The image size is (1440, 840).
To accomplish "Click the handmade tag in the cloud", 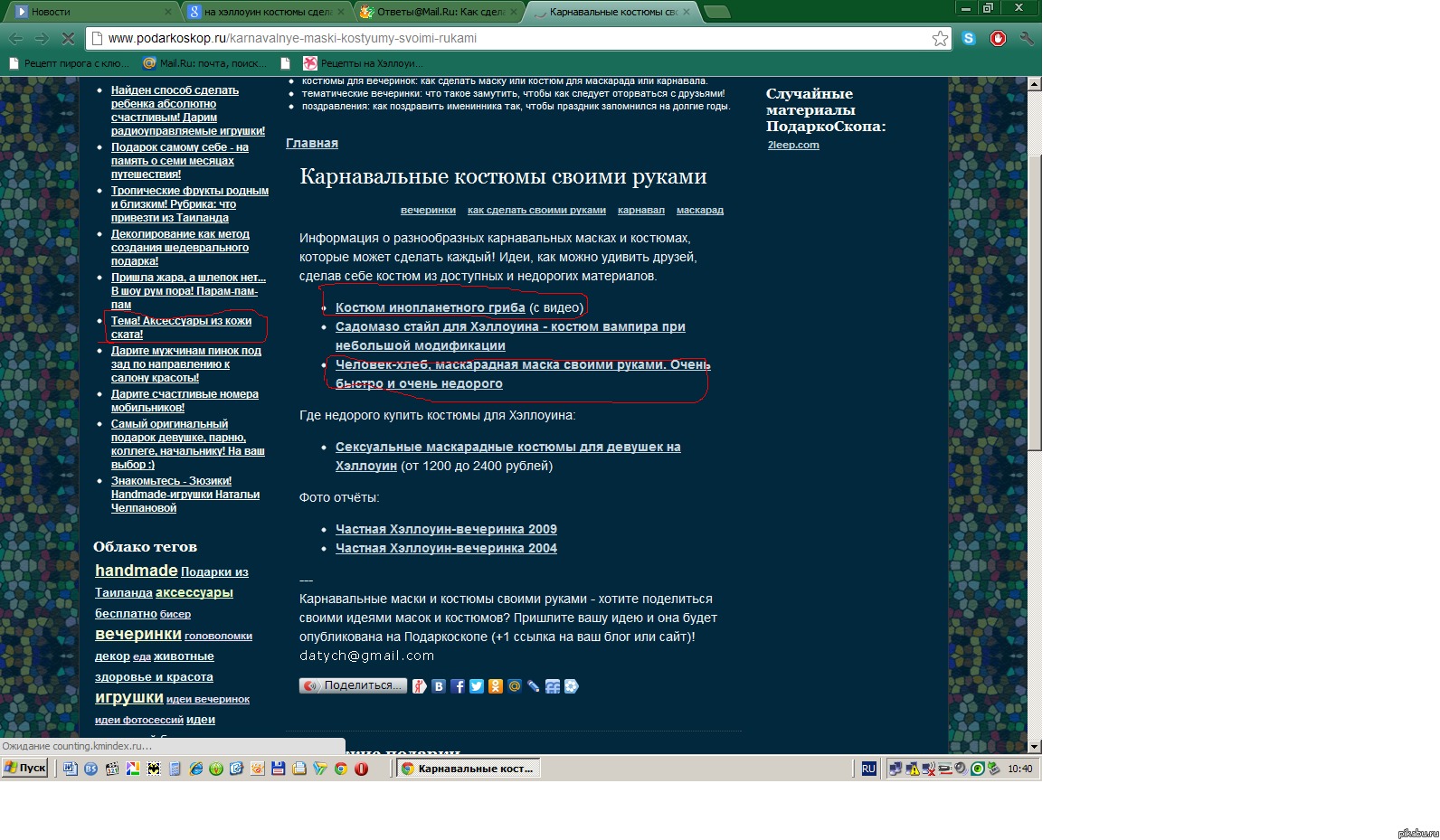I will [137, 571].
